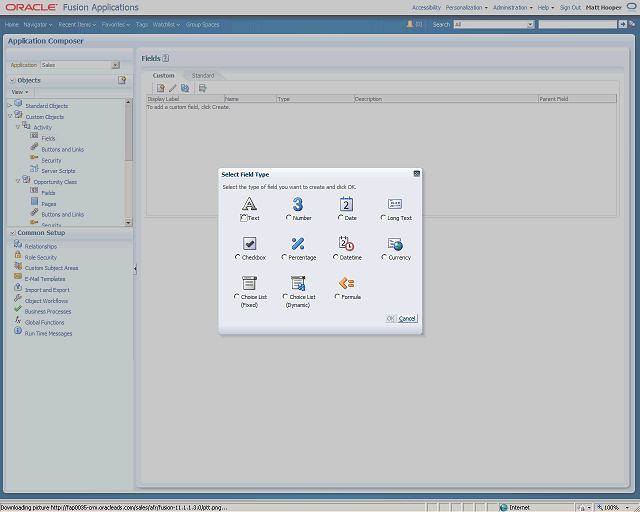Click the Home link
640x512 pixels.
coord(11,24)
